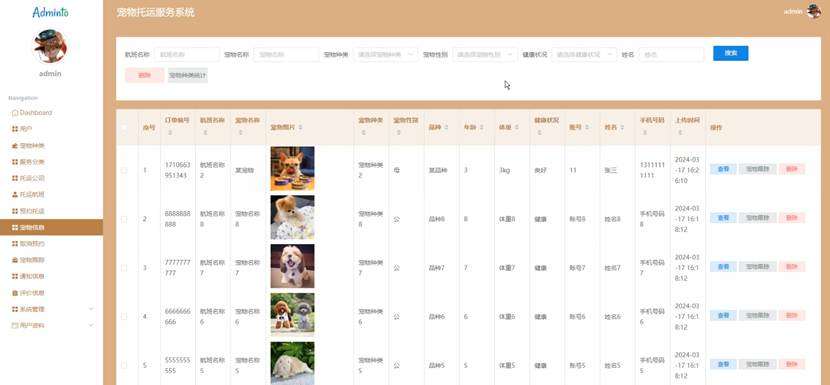Open the pet photo in row 3
This screenshot has height=385, width=830.
pyautogui.click(x=292, y=266)
